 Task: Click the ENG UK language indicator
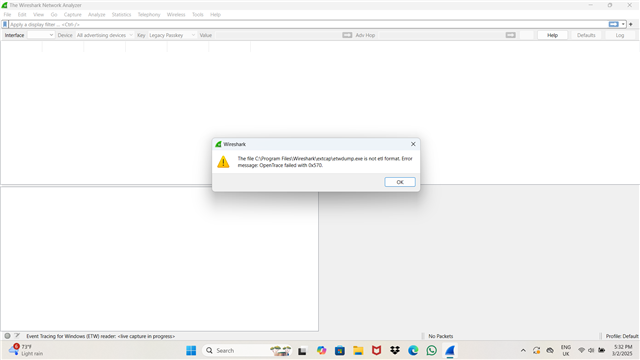point(566,351)
